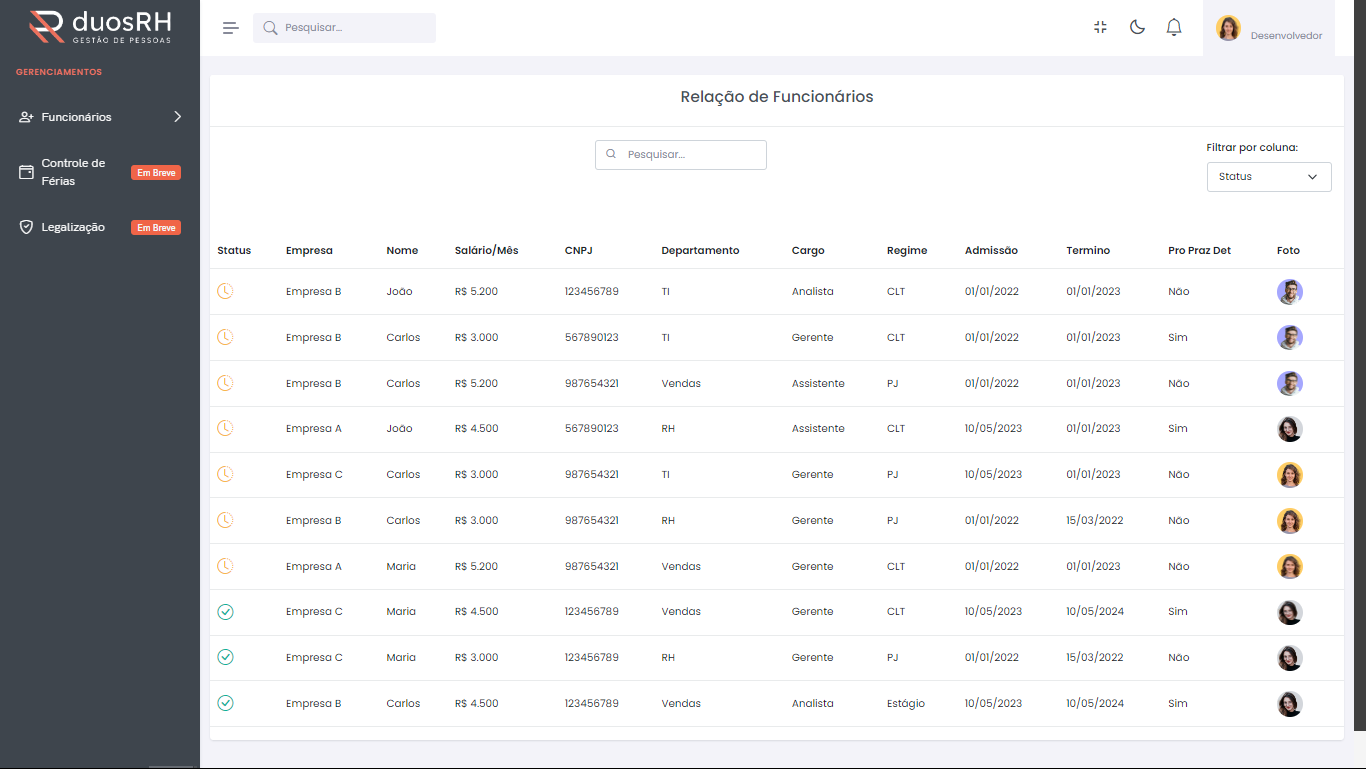The width and height of the screenshot is (1366, 769).
Task: Expand the Funcionários menu chevron
Action: [x=177, y=117]
